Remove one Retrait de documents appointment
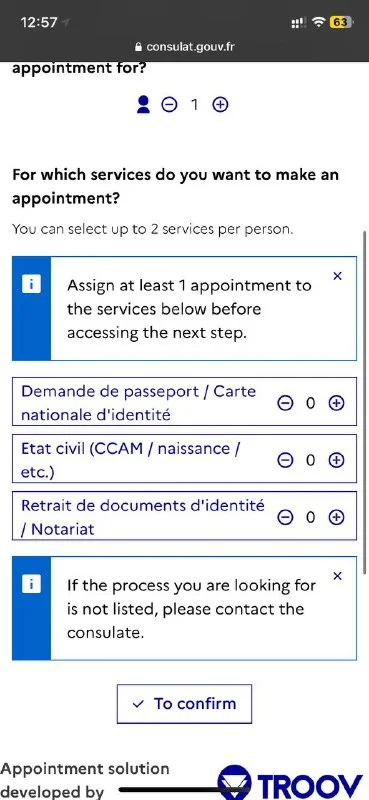 pyautogui.click(x=285, y=517)
